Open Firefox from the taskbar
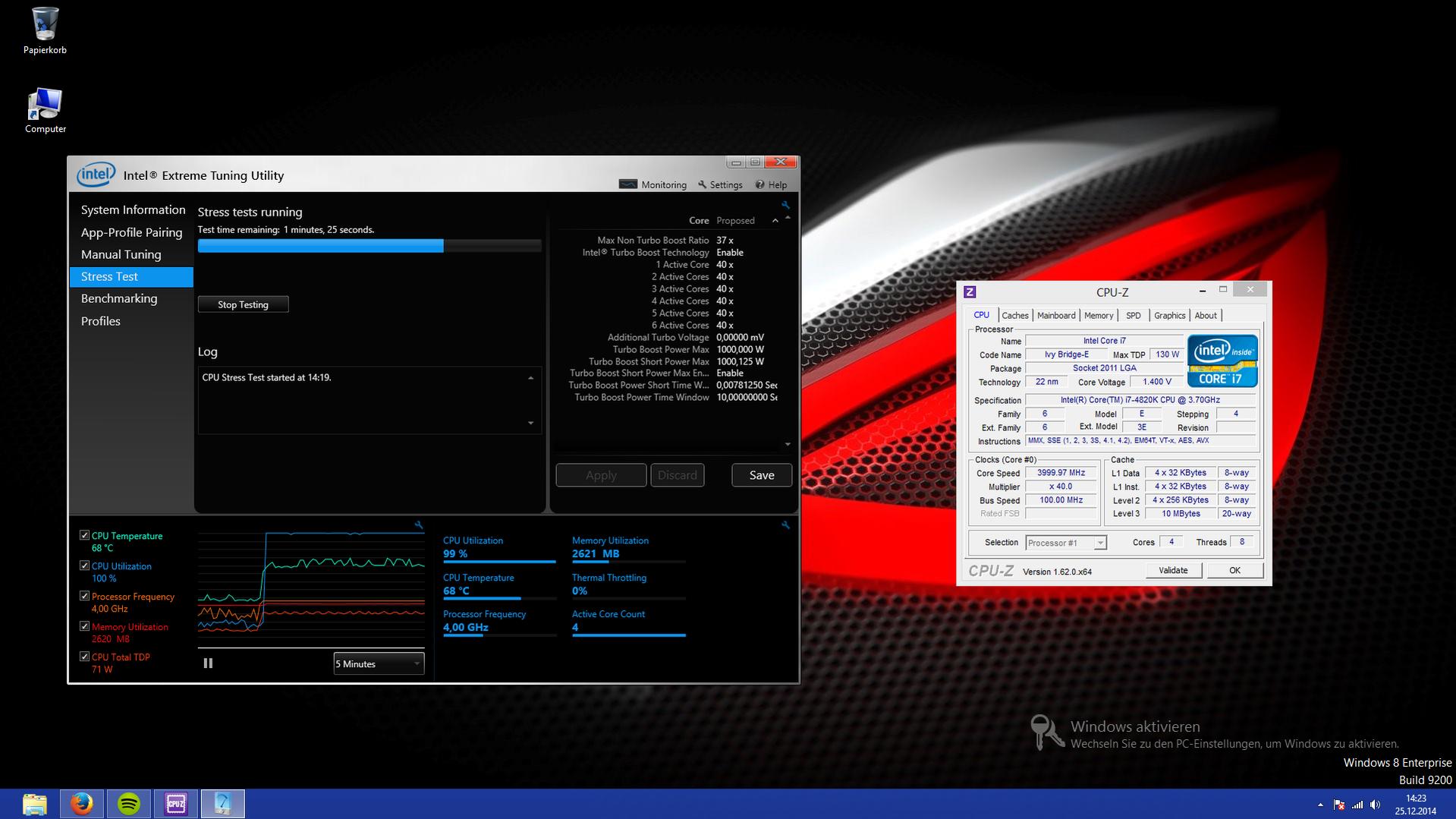This screenshot has width=1456, height=819. (x=81, y=804)
